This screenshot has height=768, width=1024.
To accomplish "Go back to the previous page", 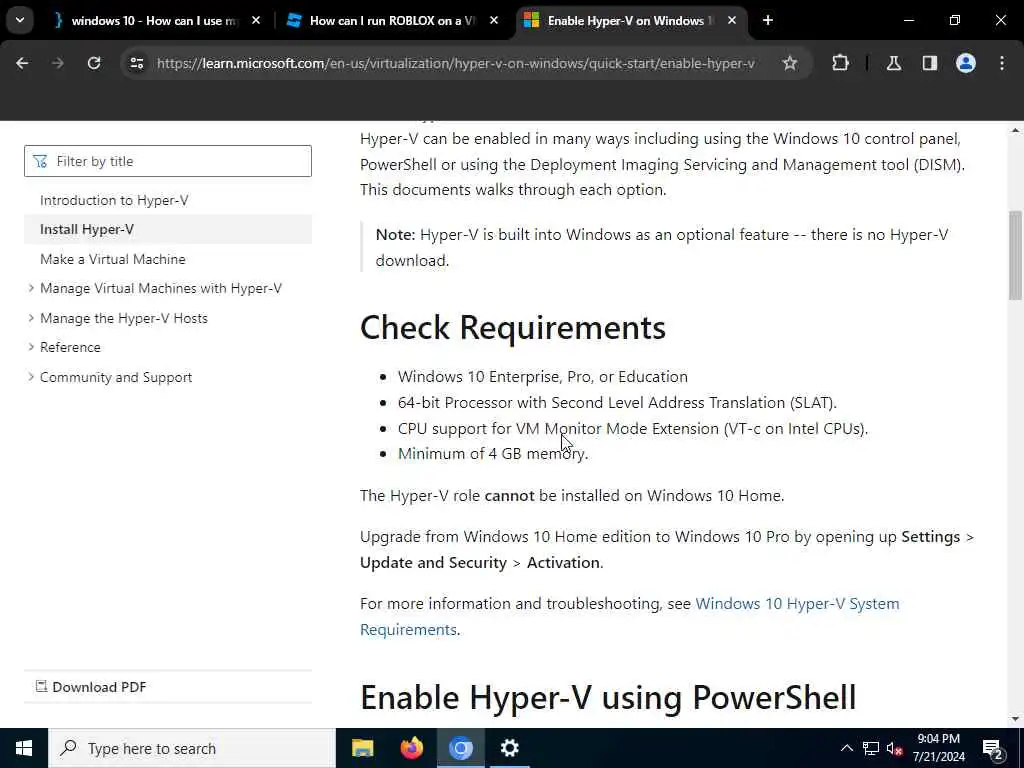I will tap(22, 63).
